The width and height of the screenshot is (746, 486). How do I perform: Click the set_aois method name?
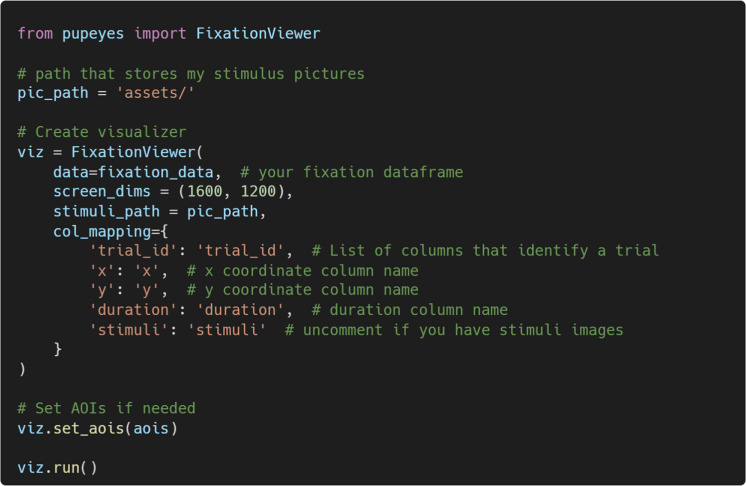tap(88, 428)
